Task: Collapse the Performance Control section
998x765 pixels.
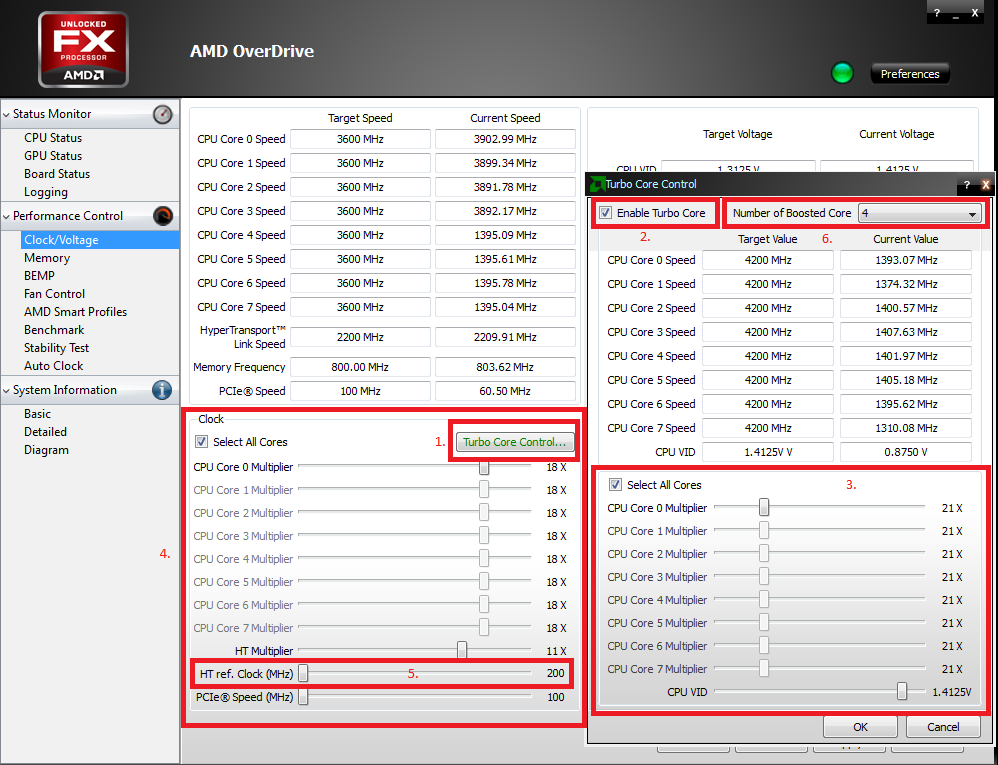Action: [6, 216]
